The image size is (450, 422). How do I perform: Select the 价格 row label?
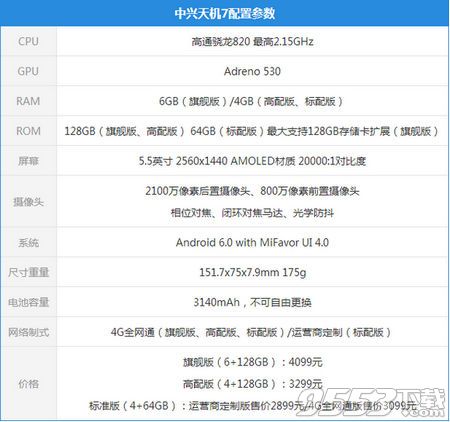[28, 384]
